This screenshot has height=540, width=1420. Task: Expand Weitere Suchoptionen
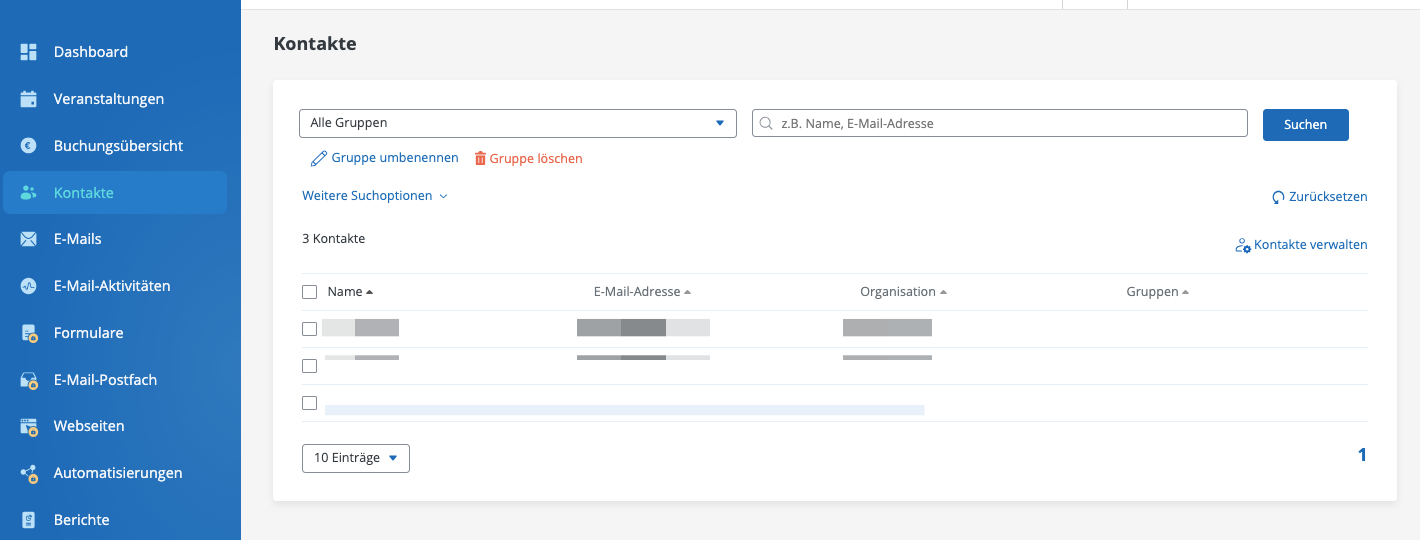[375, 196]
